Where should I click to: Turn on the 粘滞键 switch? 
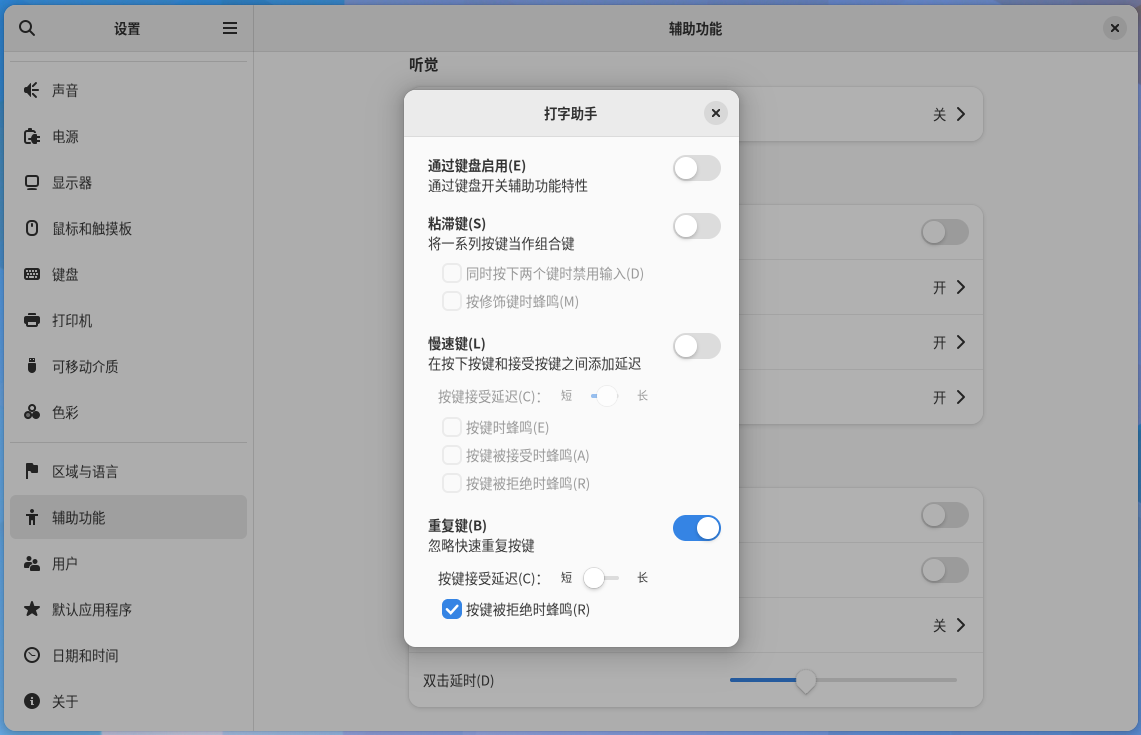click(696, 226)
